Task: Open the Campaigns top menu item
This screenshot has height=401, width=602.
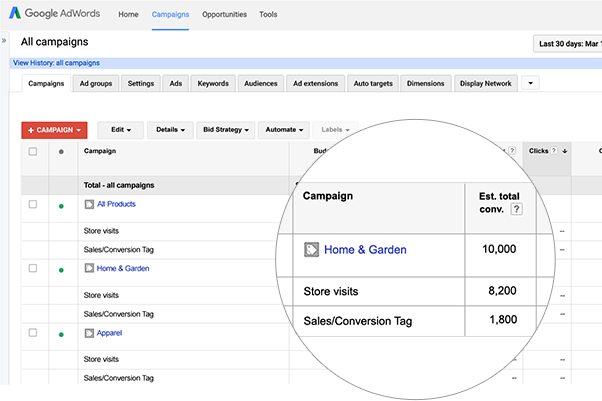Action: pos(170,15)
